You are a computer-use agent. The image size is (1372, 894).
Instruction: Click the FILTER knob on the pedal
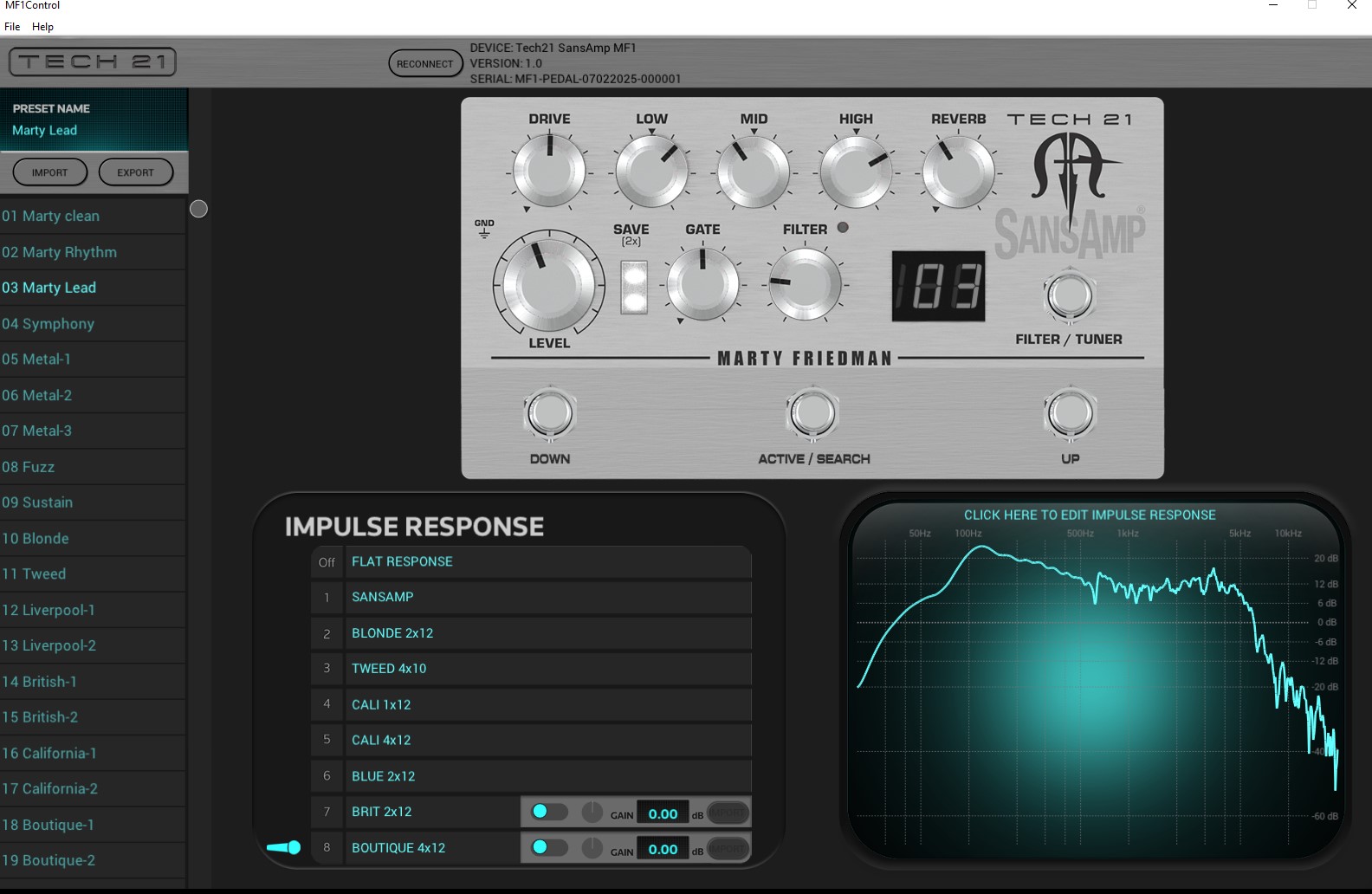pos(805,283)
